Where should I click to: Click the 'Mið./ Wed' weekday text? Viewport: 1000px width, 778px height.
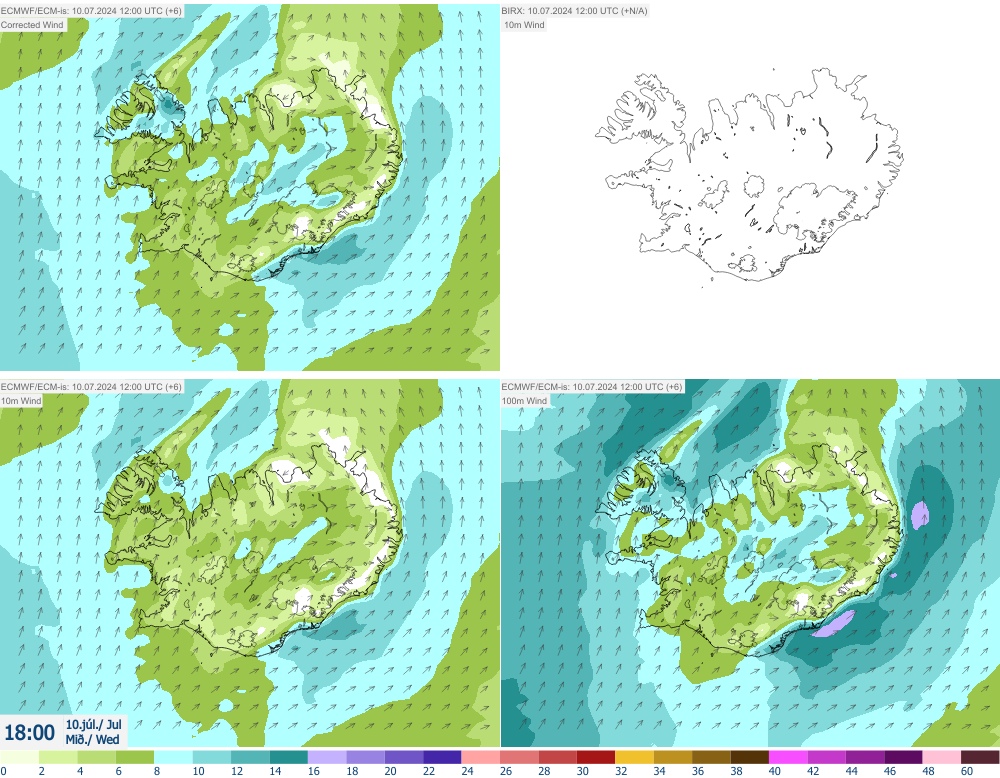coord(92,739)
